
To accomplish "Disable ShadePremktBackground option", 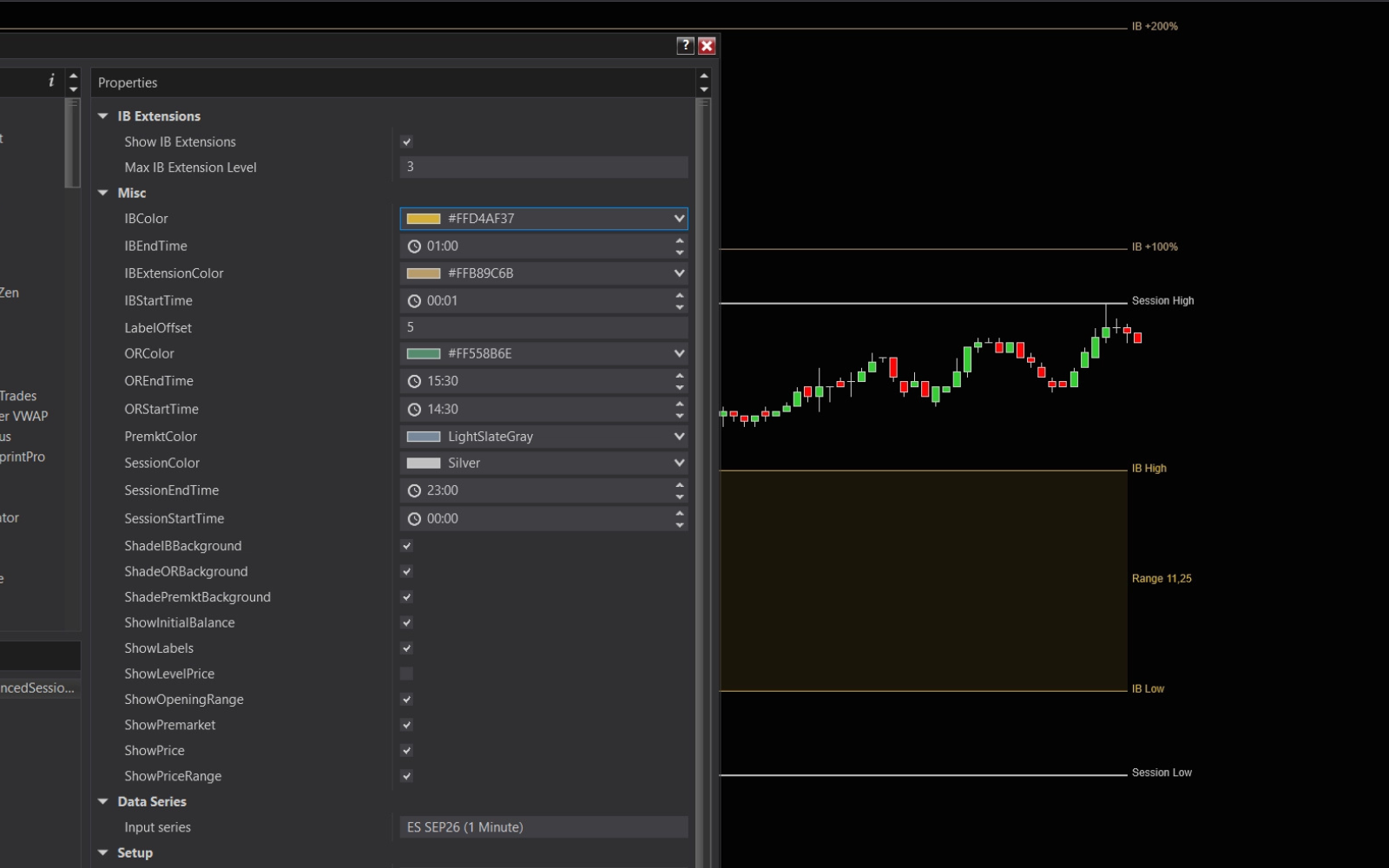I will point(406,597).
